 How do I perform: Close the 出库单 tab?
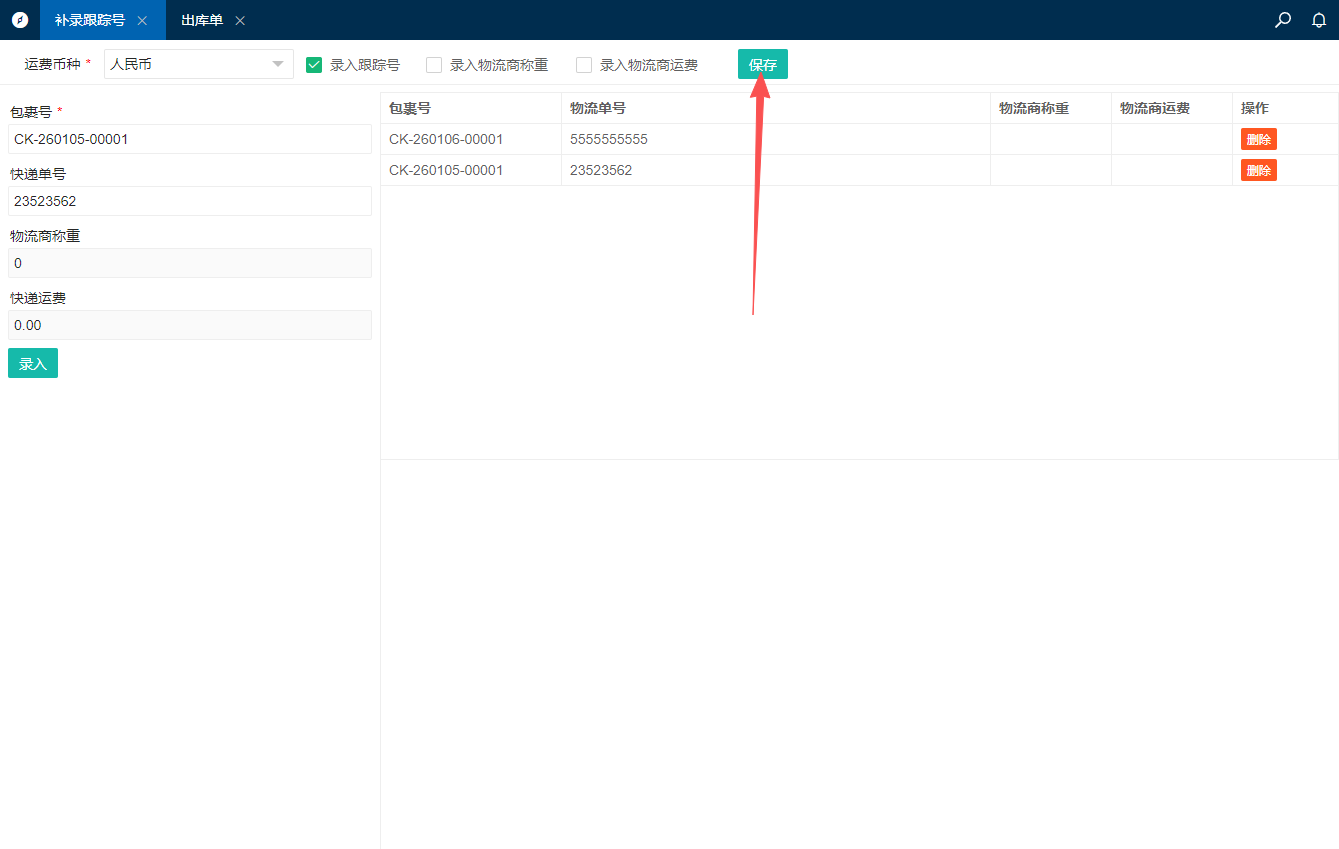(x=240, y=21)
